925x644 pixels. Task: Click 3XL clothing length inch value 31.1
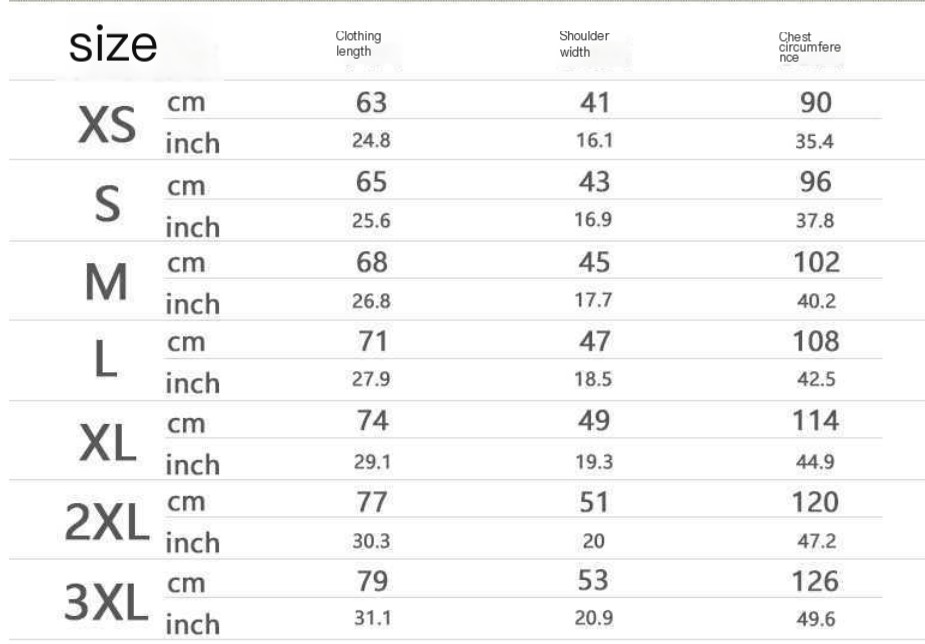tap(372, 618)
